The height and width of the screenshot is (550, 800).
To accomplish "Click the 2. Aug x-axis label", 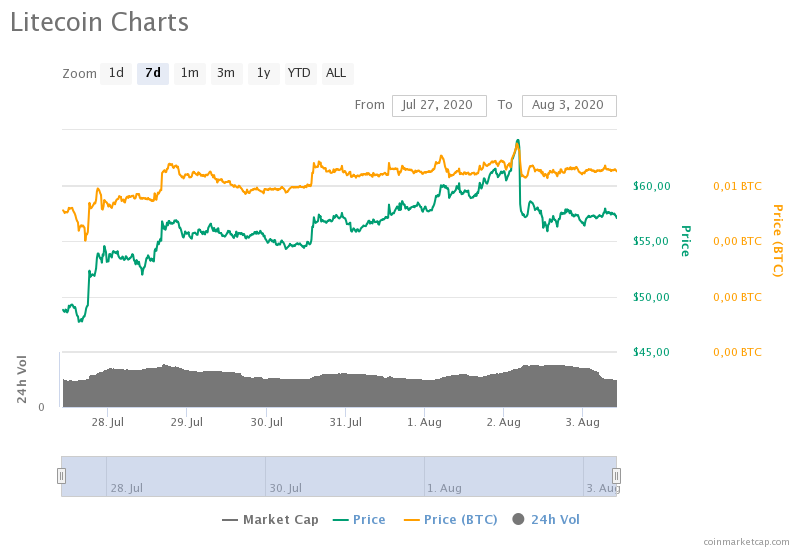I will point(504,422).
